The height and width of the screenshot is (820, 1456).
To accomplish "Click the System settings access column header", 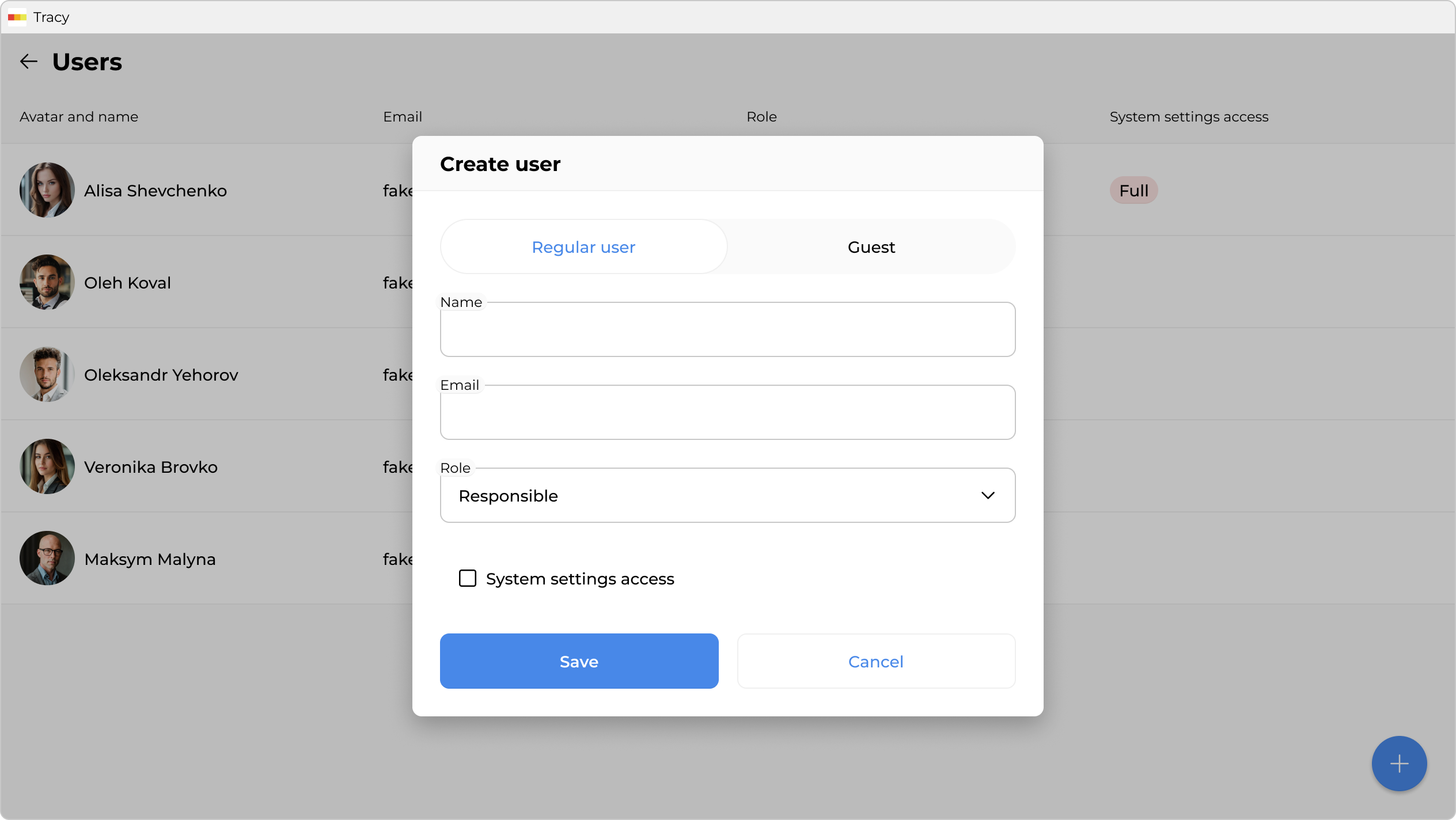I will pyautogui.click(x=1188, y=117).
